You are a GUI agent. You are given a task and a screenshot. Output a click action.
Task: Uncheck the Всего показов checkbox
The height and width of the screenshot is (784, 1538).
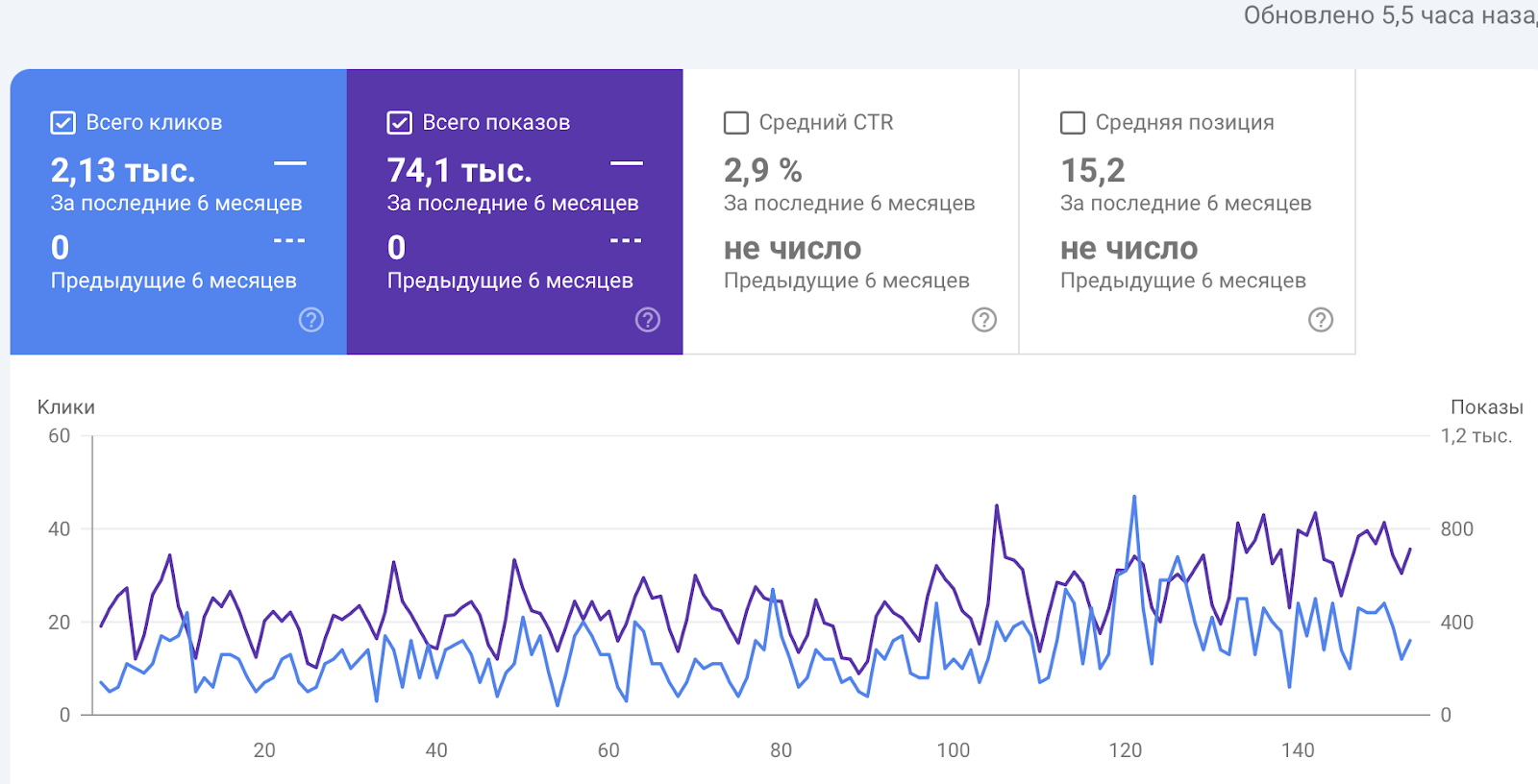399,123
